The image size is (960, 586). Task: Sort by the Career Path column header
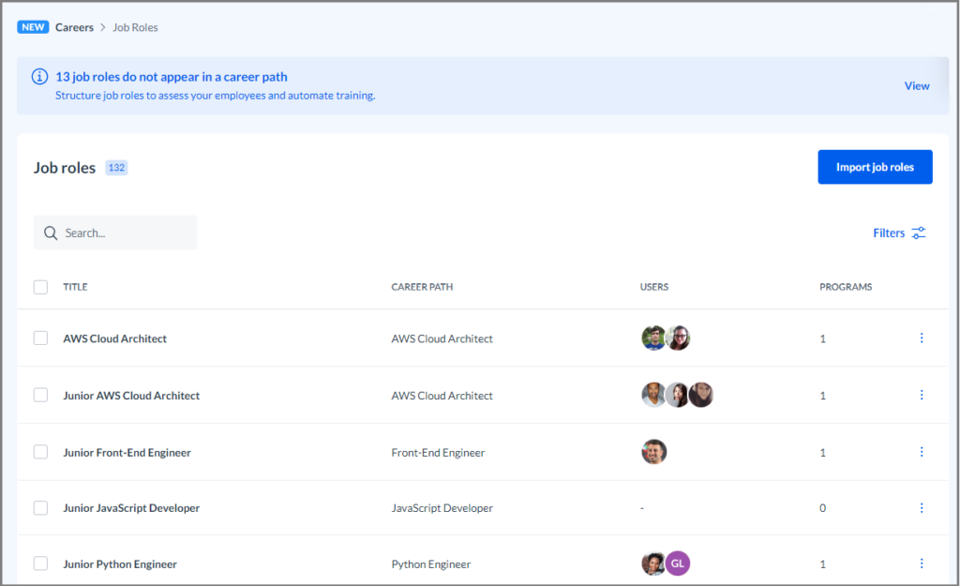pyautogui.click(x=422, y=287)
